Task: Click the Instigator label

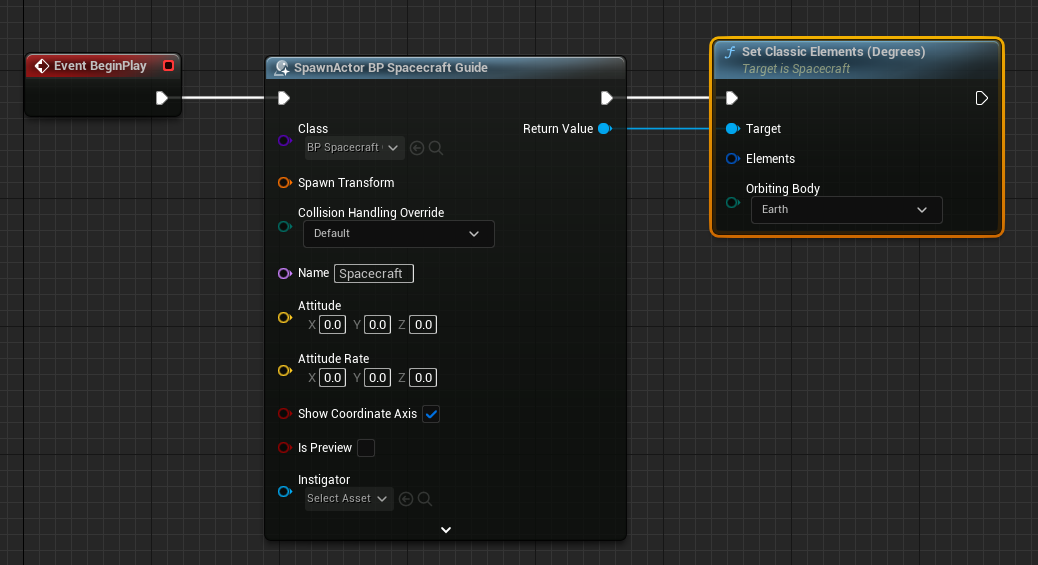Action: [x=324, y=480]
